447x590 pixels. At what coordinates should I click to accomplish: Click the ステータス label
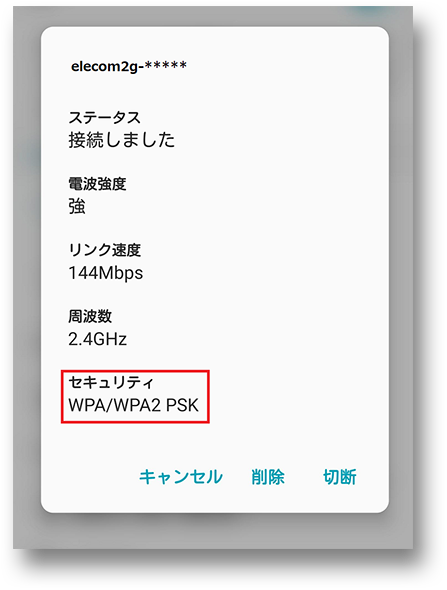(104, 117)
